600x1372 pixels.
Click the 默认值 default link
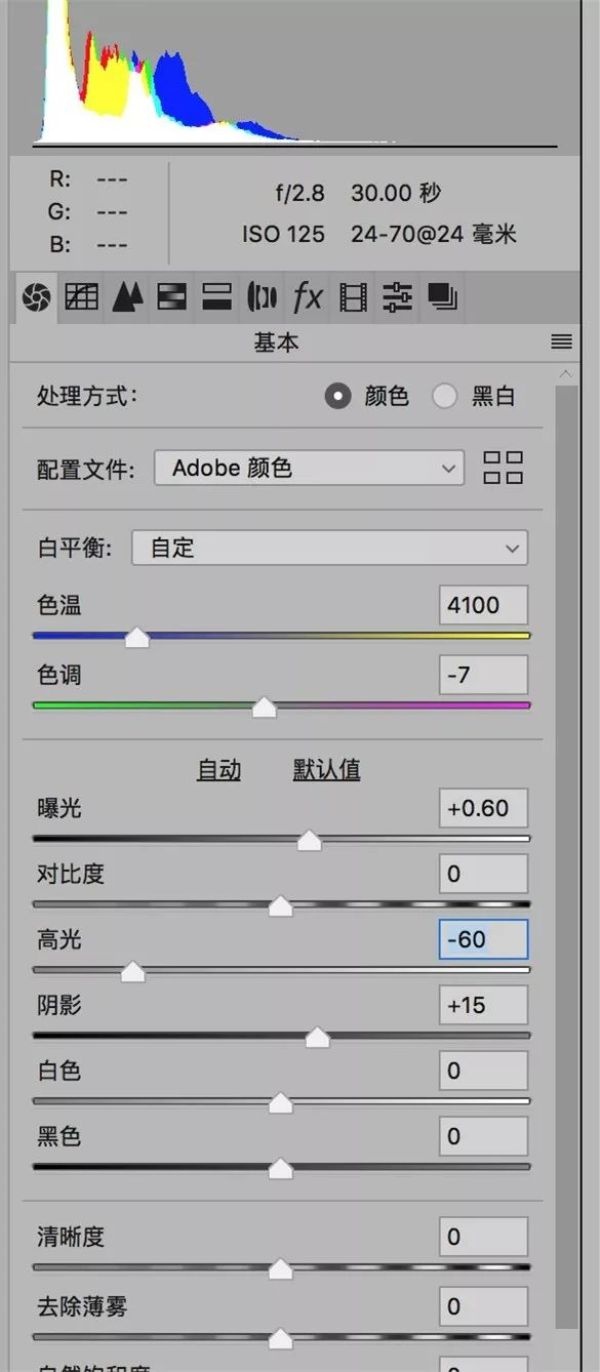(326, 770)
